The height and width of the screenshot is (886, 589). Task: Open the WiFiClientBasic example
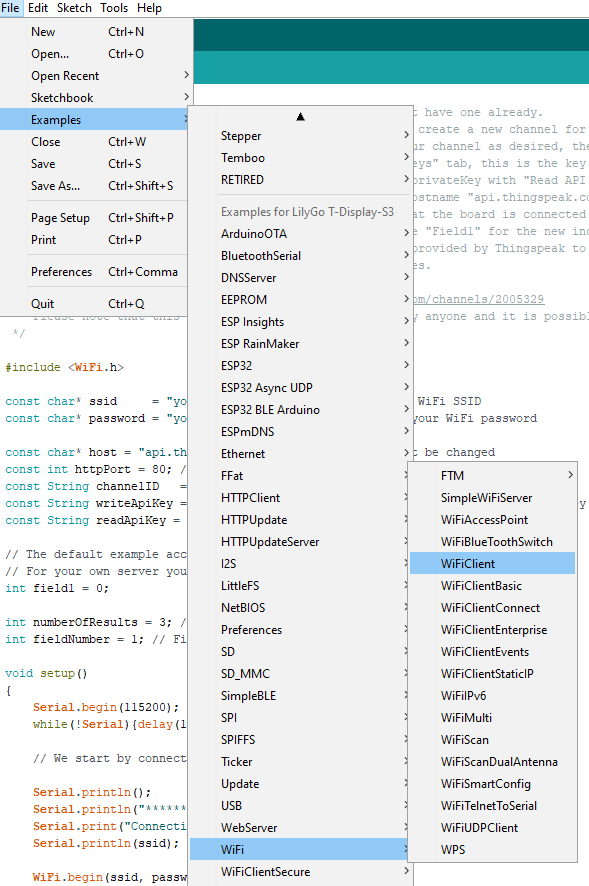pos(492,586)
